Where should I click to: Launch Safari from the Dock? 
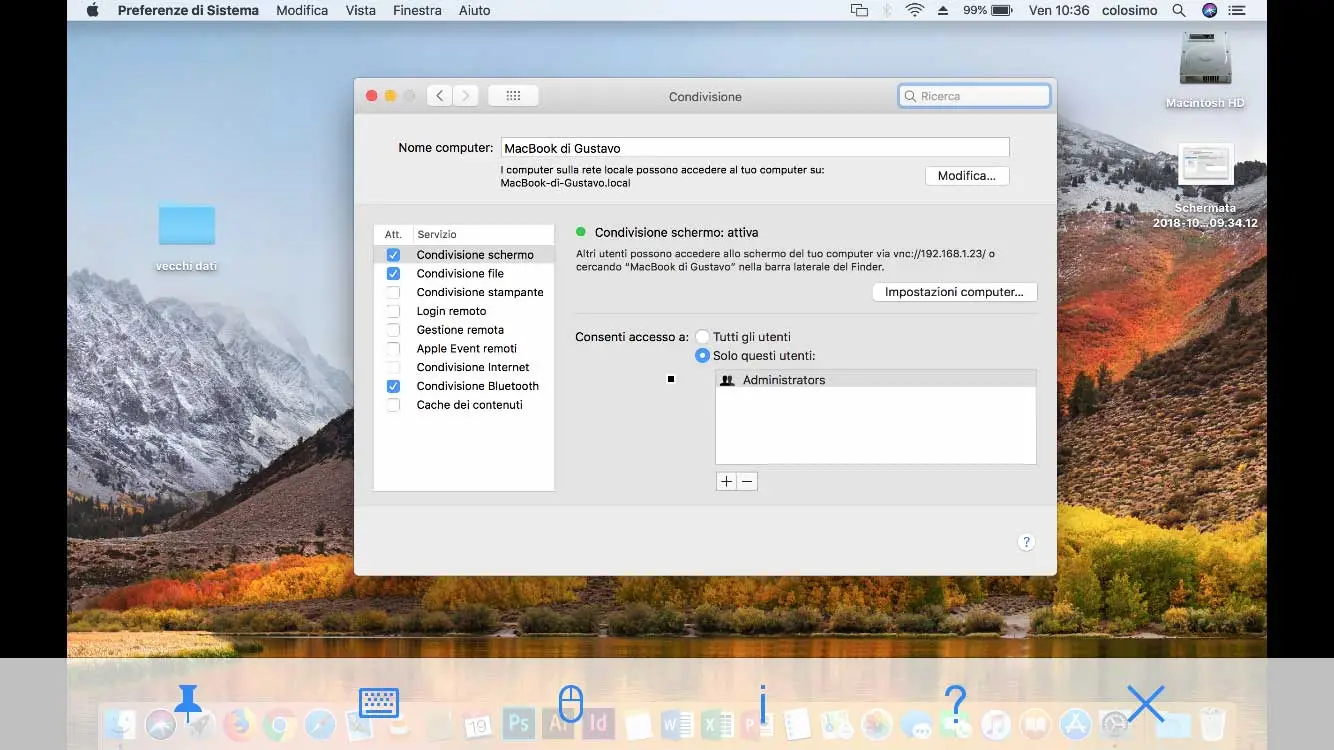(x=321, y=725)
